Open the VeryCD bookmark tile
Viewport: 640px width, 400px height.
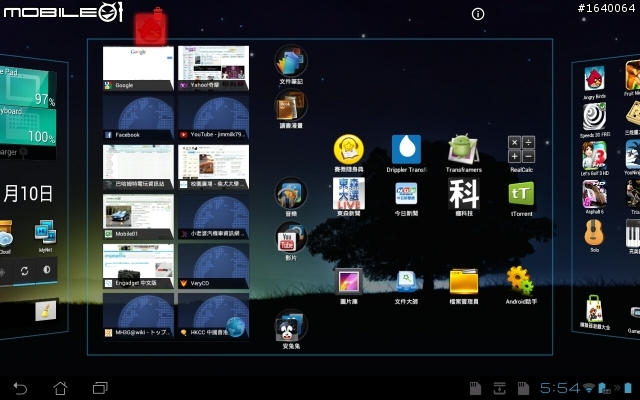click(x=213, y=266)
